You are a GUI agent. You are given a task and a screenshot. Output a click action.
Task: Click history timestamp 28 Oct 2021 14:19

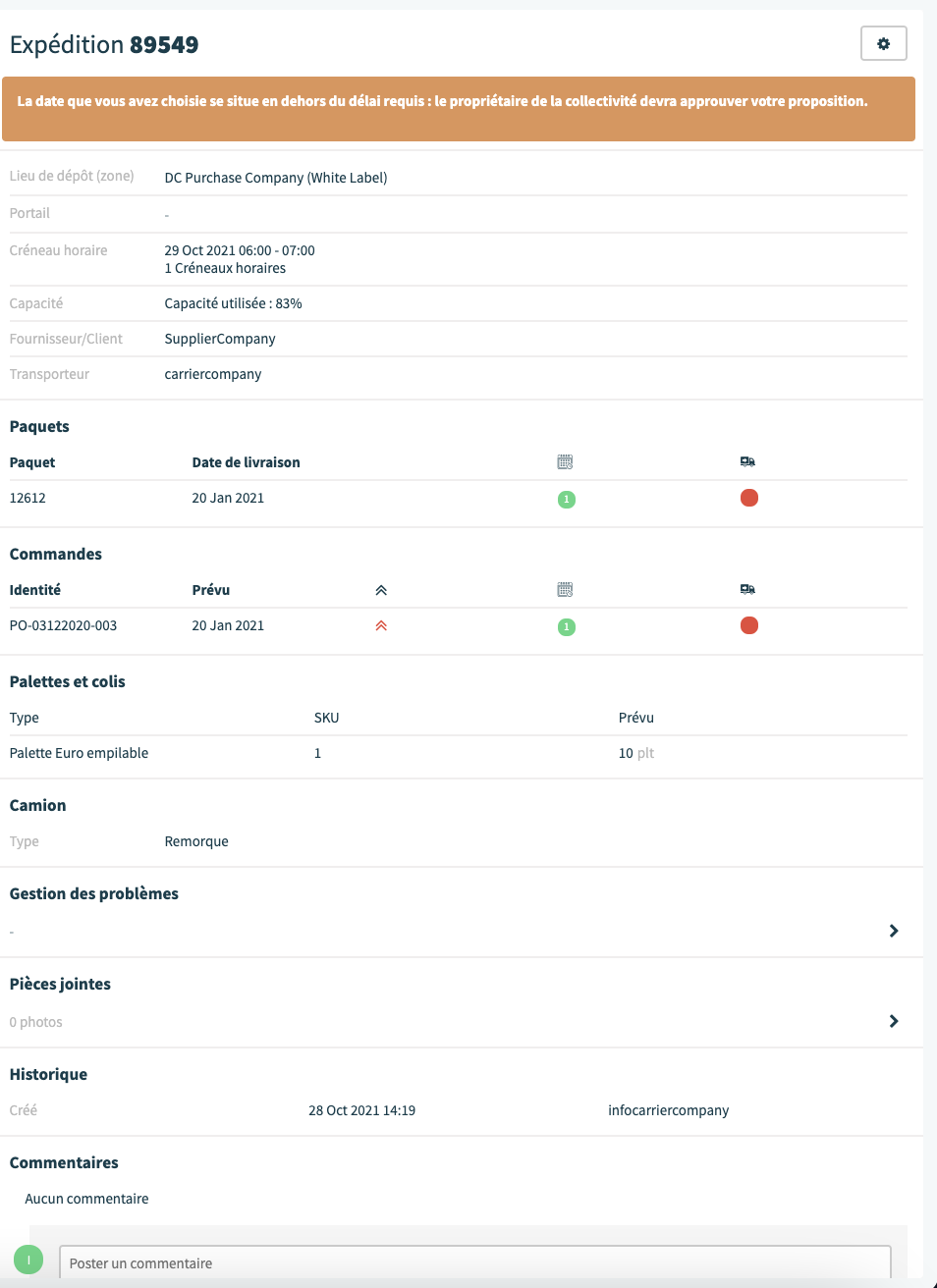pos(361,1110)
